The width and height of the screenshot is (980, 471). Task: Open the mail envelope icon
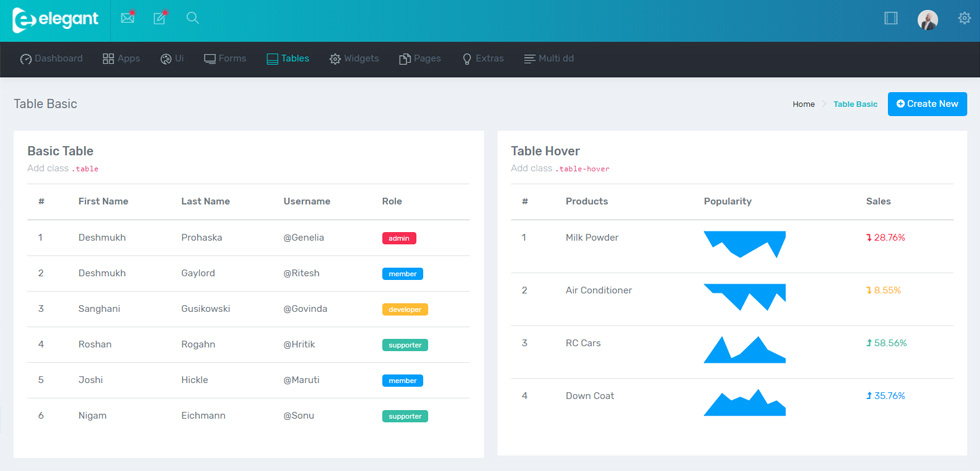[128, 18]
